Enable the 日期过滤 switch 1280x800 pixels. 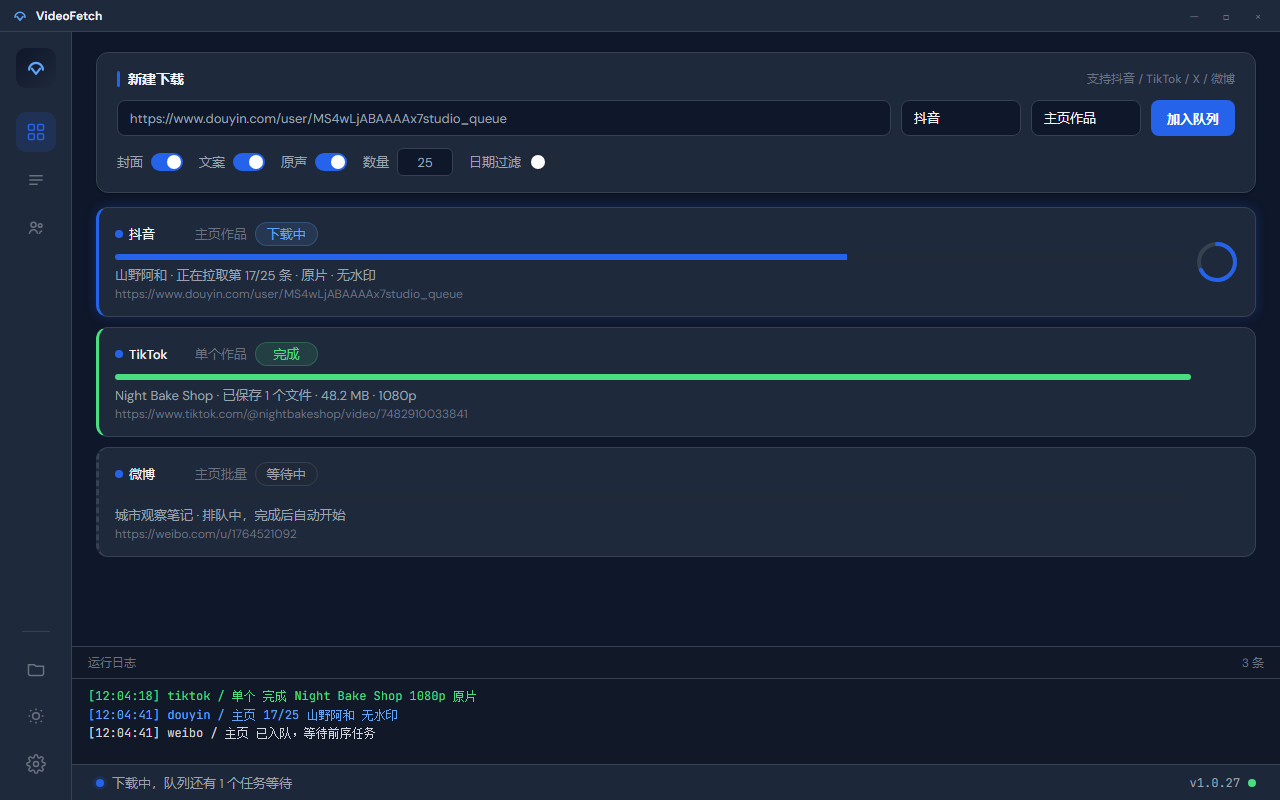point(538,162)
